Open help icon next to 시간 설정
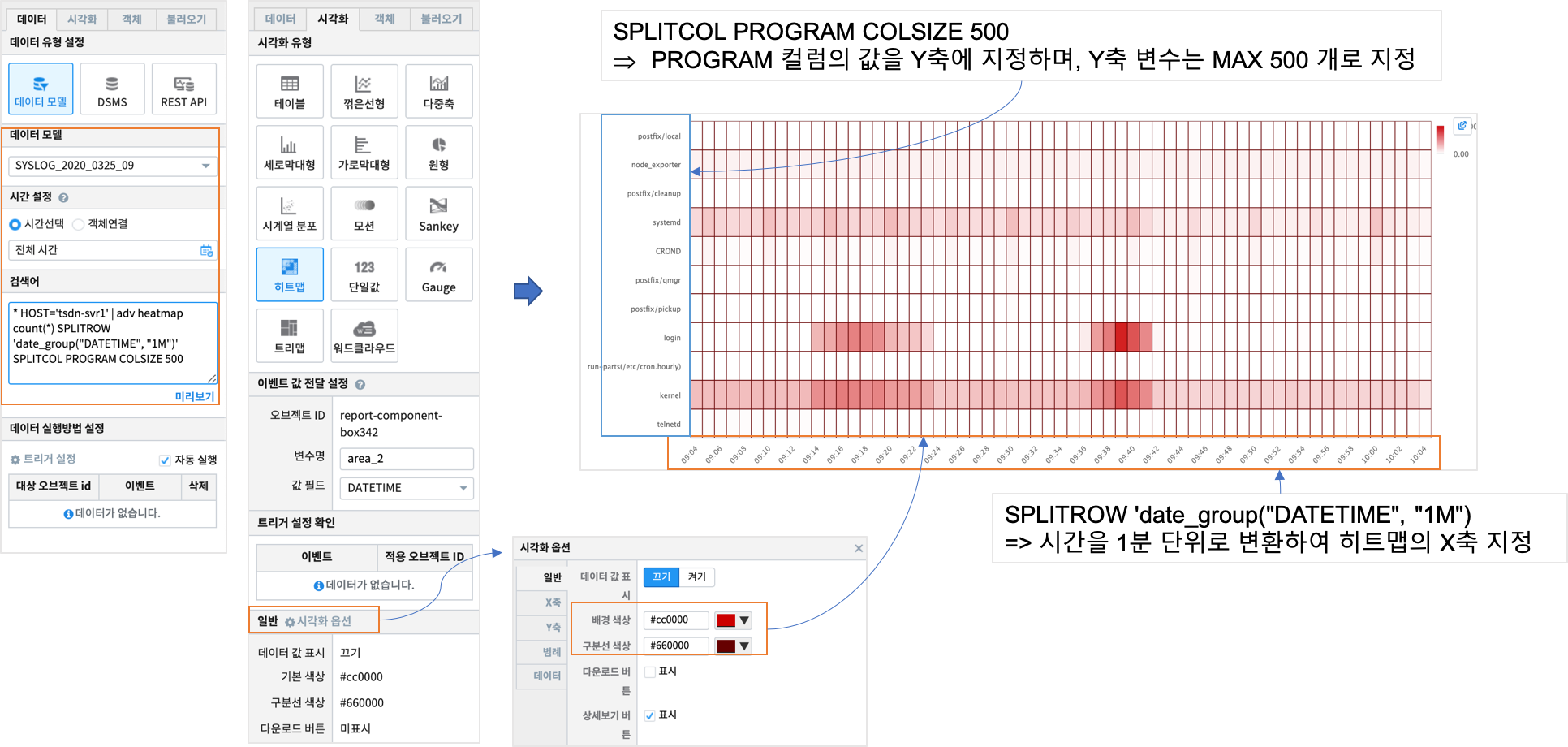Screen dimensions: 1568x747 (63, 197)
